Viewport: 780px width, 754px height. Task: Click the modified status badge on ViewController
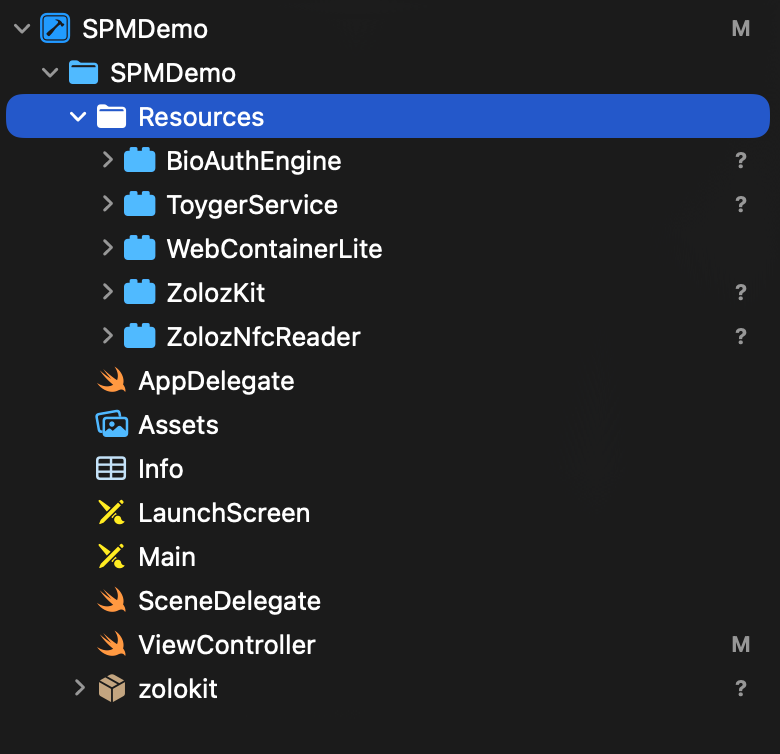[741, 645]
